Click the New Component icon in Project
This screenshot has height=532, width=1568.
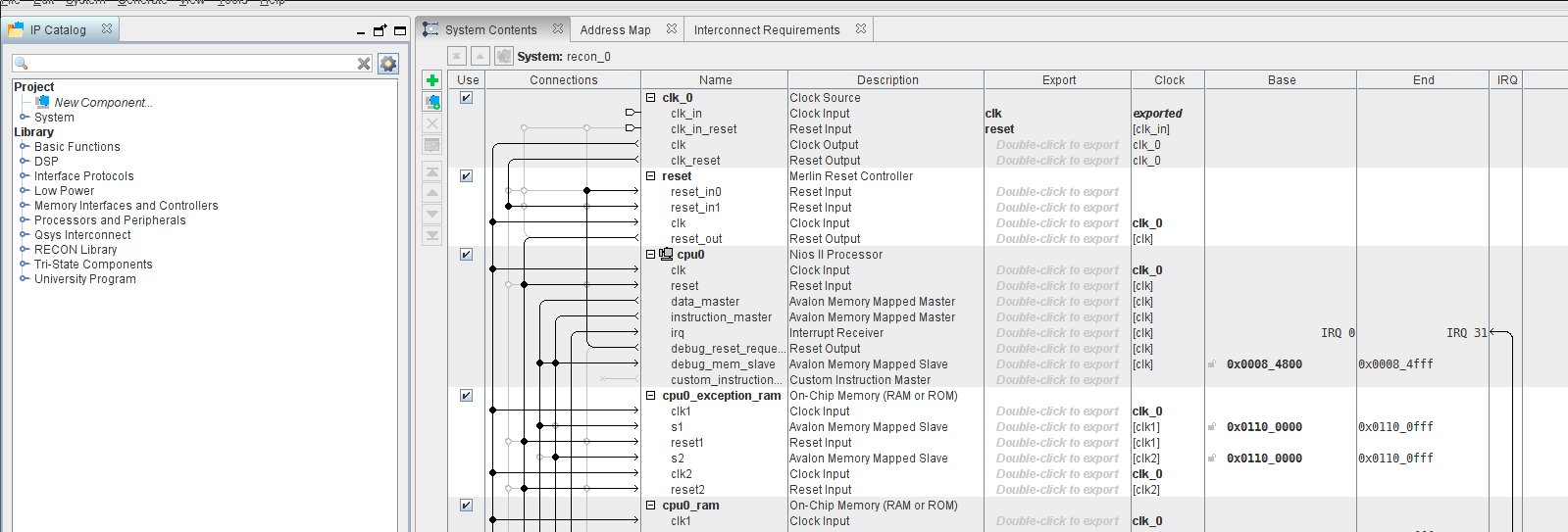click(x=42, y=102)
